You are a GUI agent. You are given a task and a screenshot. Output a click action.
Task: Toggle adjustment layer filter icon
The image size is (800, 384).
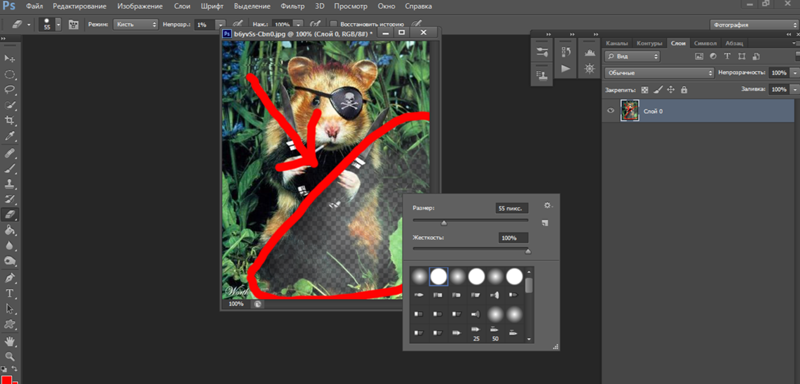(x=713, y=56)
